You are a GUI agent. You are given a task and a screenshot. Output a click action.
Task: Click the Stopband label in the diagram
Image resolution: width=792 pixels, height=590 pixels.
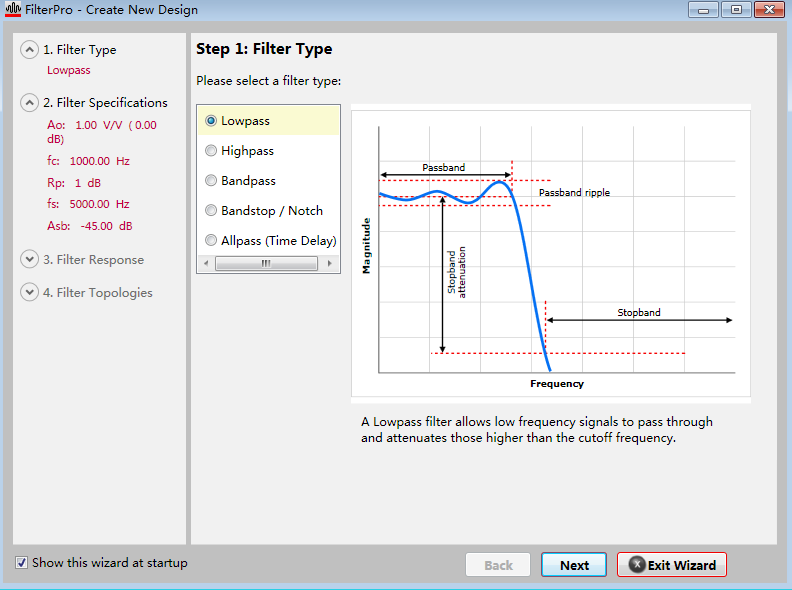pyautogui.click(x=638, y=312)
